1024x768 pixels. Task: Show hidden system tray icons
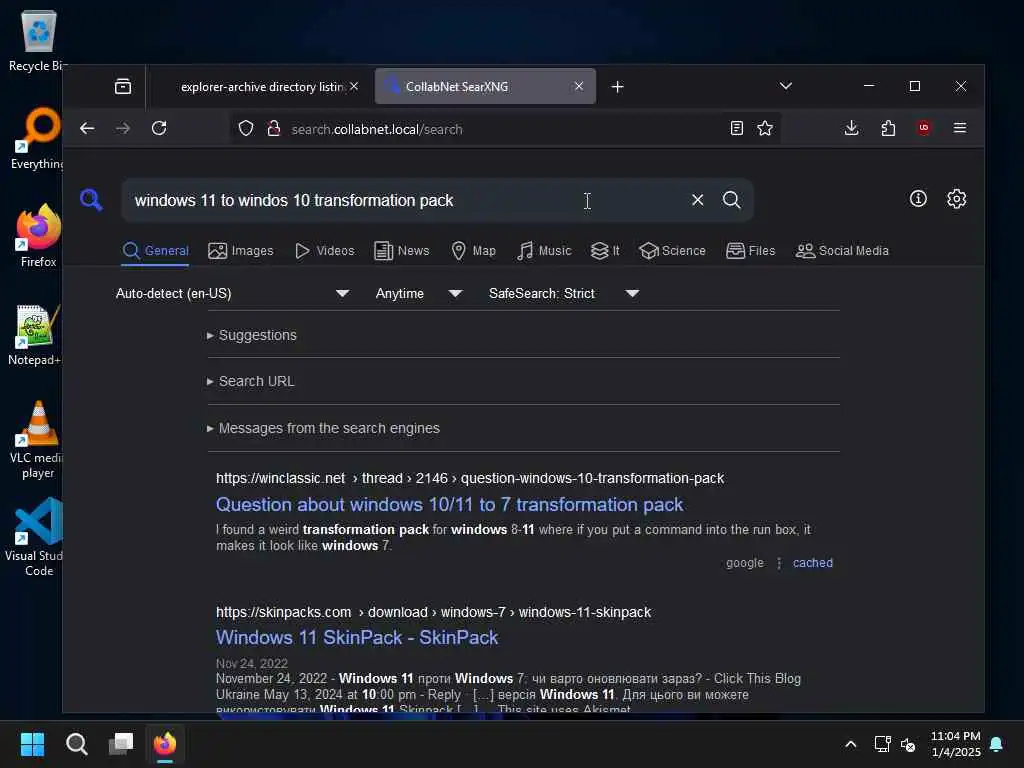coord(850,743)
